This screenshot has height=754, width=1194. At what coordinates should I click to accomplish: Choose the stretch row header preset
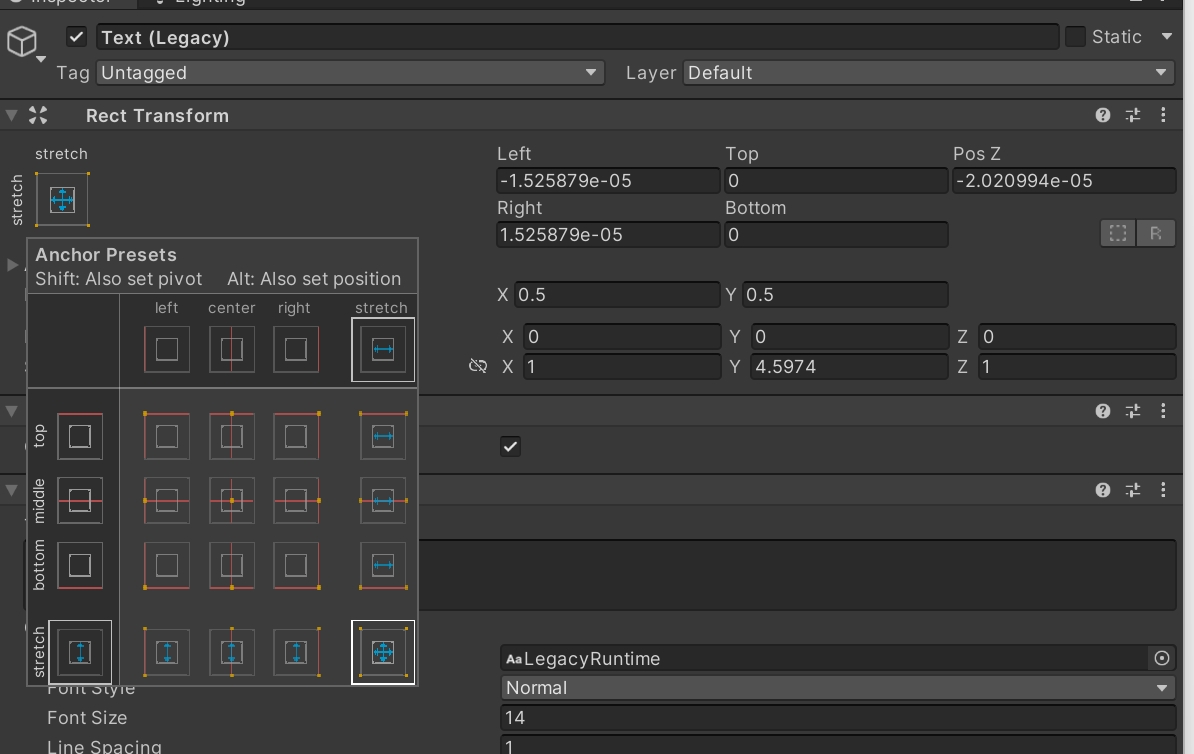coord(80,652)
